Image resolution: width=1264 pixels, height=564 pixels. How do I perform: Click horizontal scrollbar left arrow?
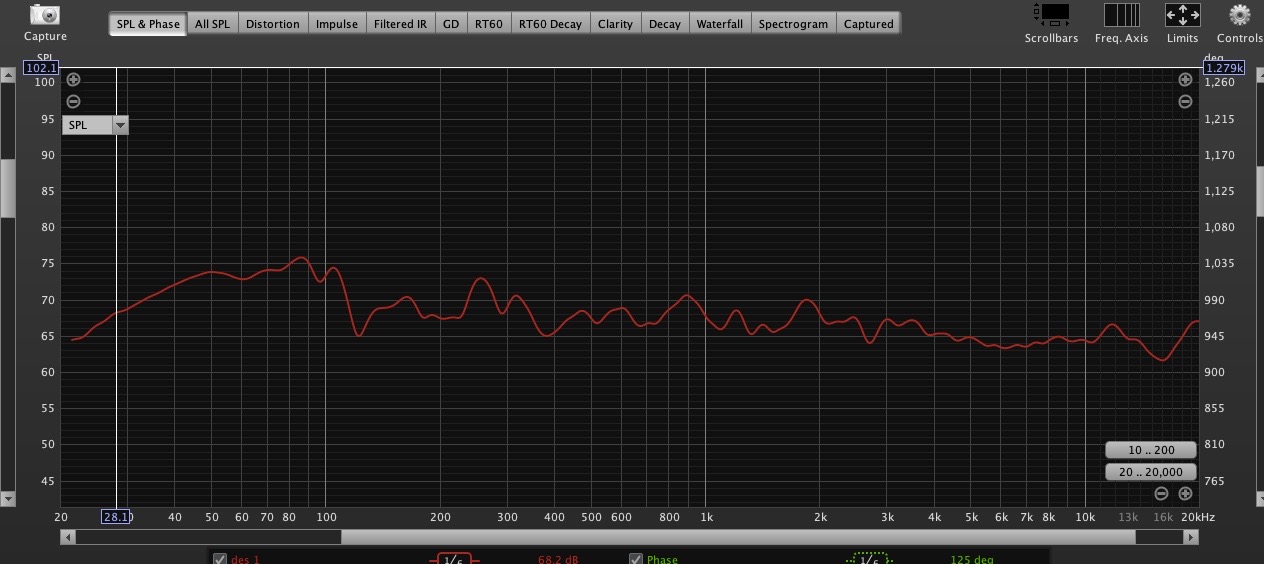pos(68,537)
